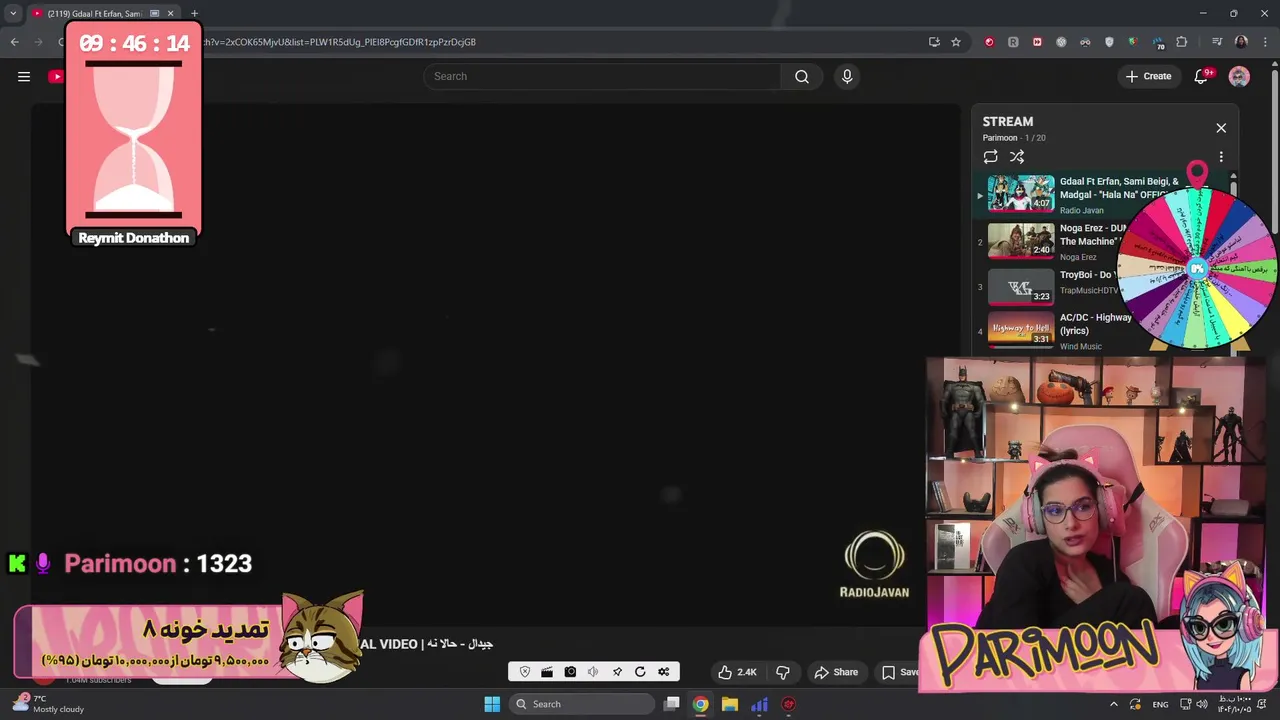Open STREAM playlist three-dot options

[1221, 157]
